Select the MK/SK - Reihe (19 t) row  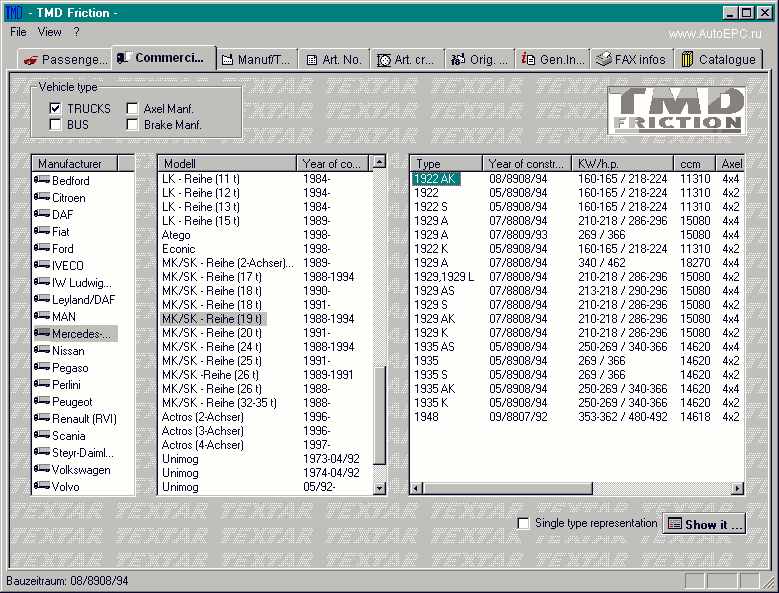pos(265,319)
